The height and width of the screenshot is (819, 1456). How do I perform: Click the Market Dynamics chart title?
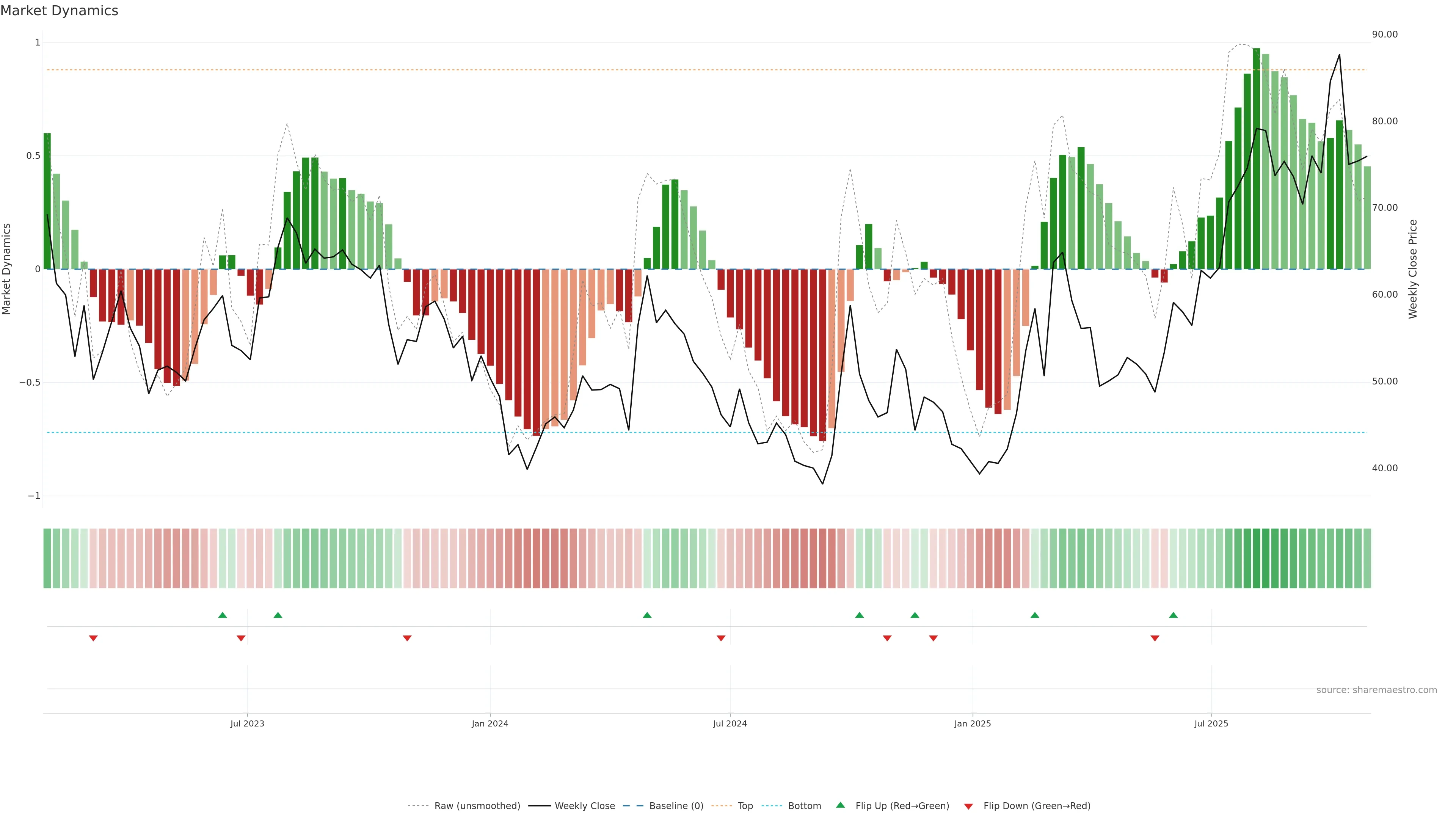pos(60,11)
